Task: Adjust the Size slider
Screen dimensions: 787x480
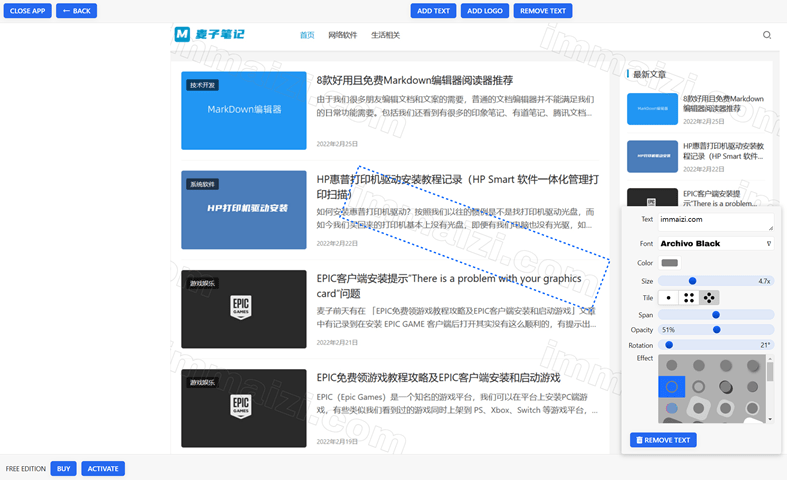Action: tap(716, 281)
